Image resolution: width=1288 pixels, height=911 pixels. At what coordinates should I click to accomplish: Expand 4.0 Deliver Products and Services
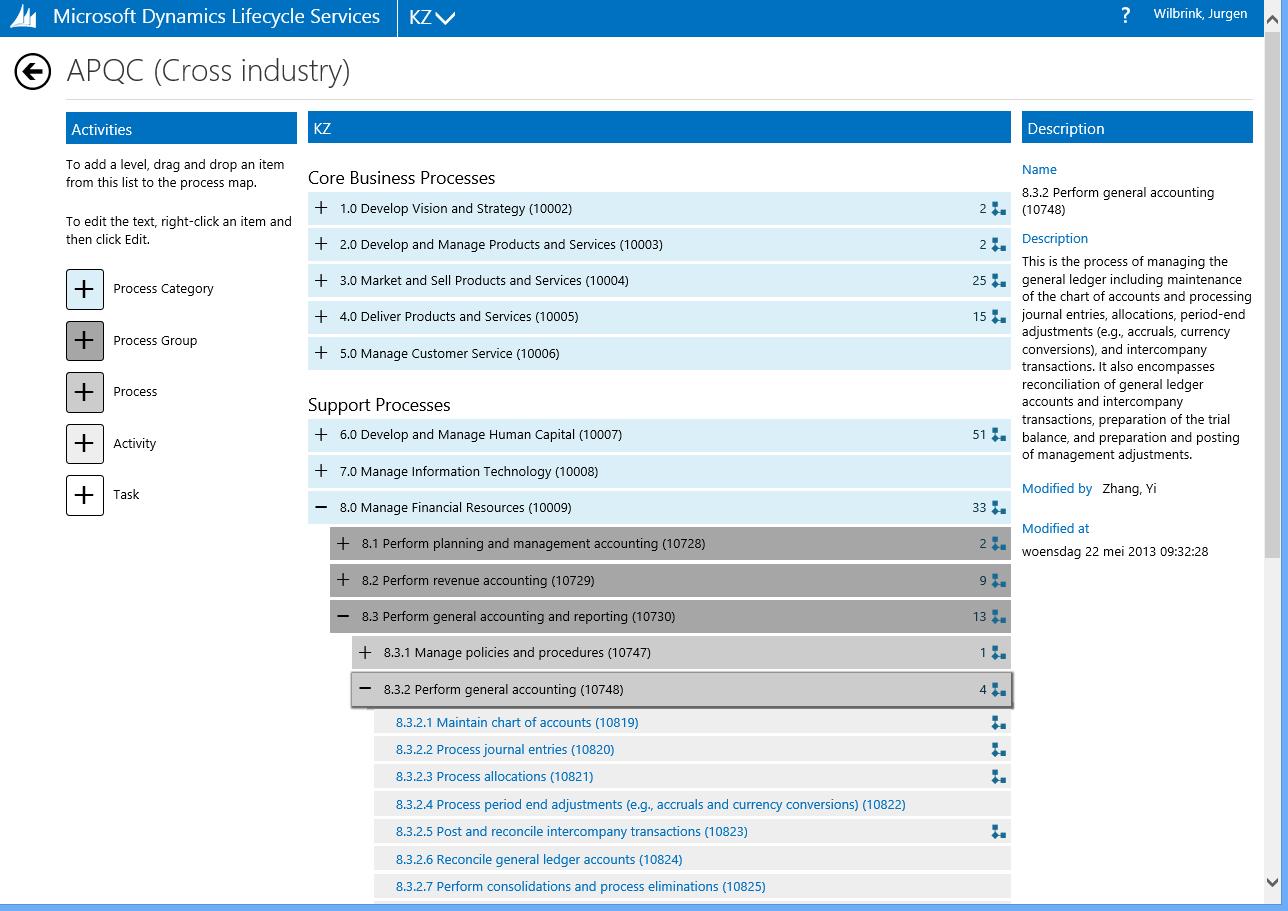pyautogui.click(x=321, y=316)
